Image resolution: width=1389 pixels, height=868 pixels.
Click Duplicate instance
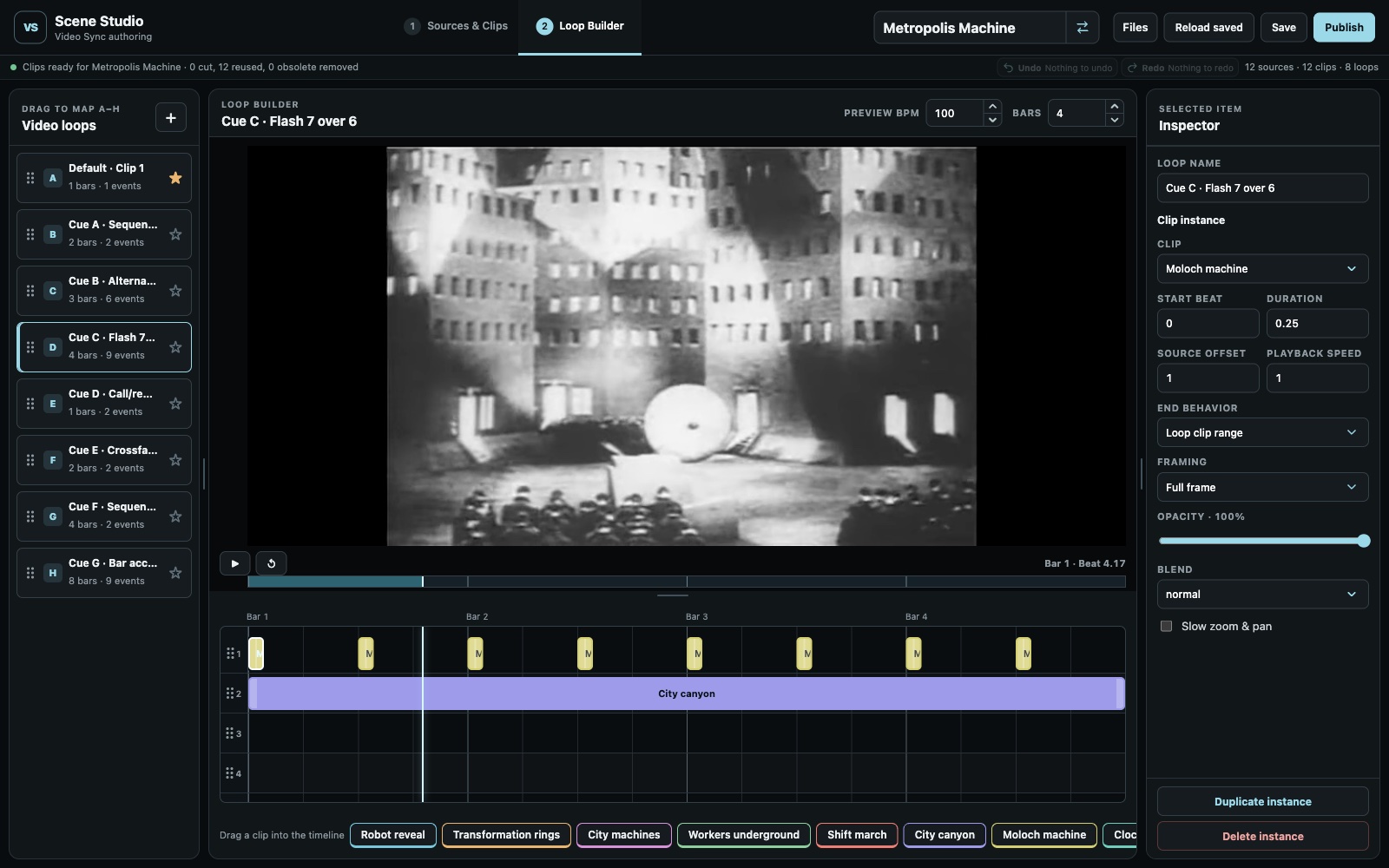click(1262, 801)
